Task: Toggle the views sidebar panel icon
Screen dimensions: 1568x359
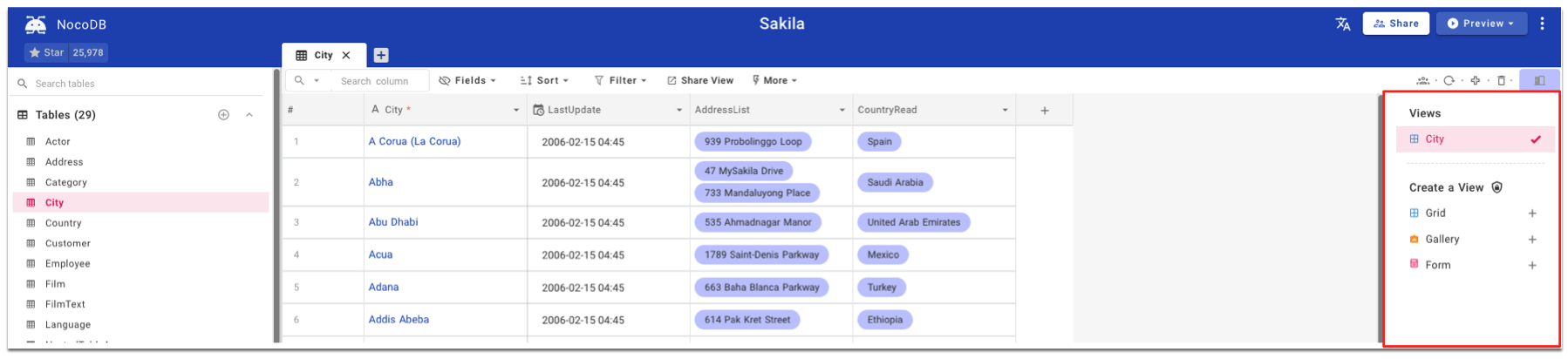Action: coord(1539,80)
